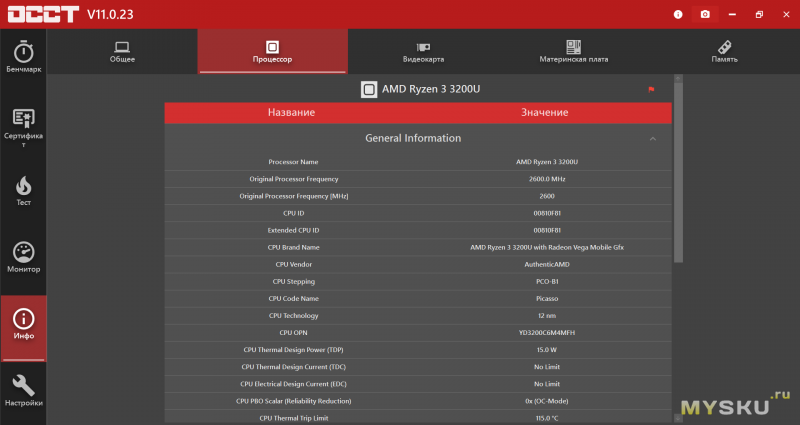The image size is (800, 425).
Task: Click the 12 nm technology value
Action: (547, 316)
